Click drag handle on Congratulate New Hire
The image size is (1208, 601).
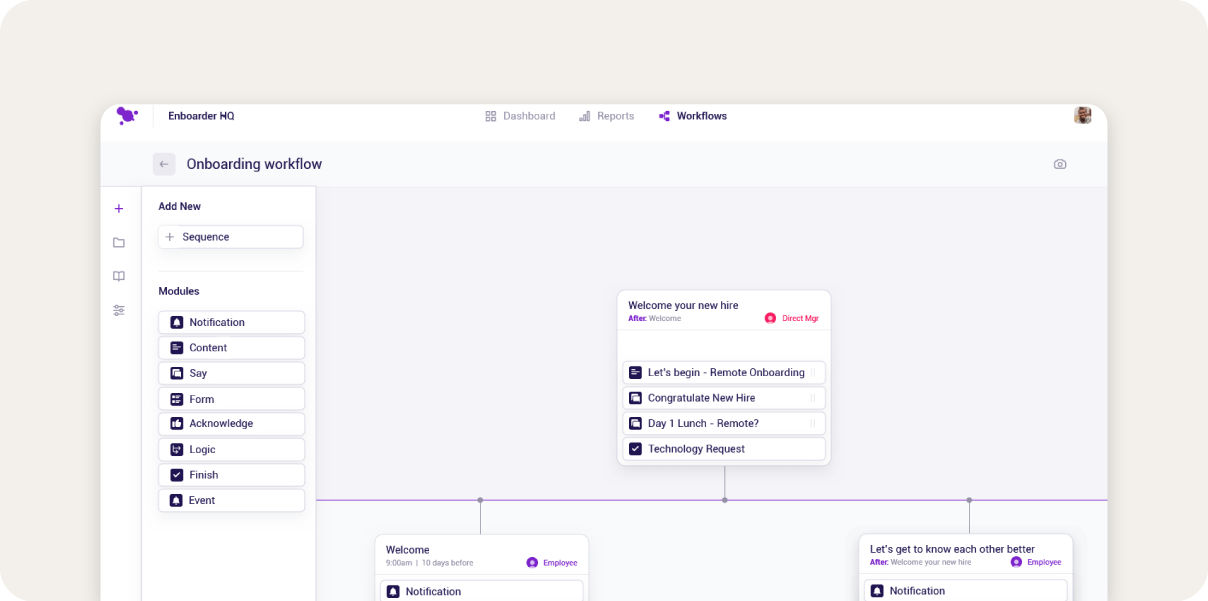(813, 398)
